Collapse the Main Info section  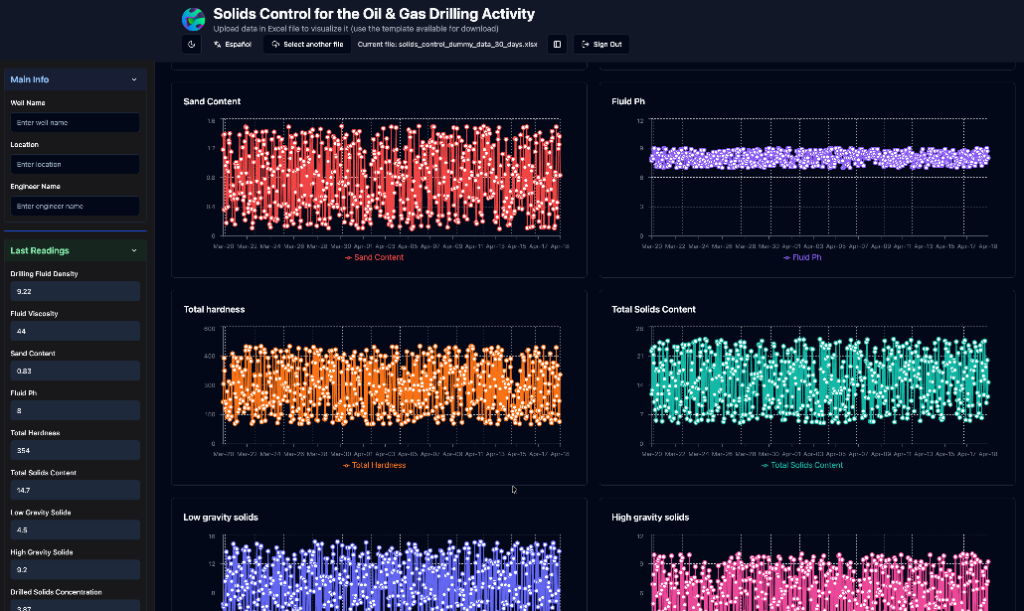pos(75,80)
